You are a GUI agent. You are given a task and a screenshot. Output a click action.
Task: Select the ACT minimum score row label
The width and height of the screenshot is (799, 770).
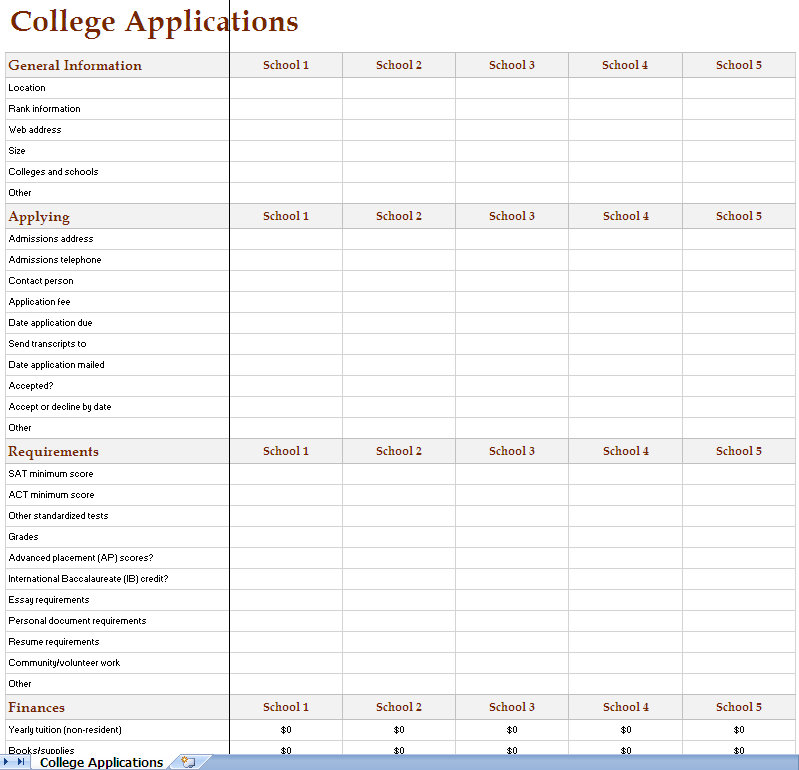click(x=51, y=494)
